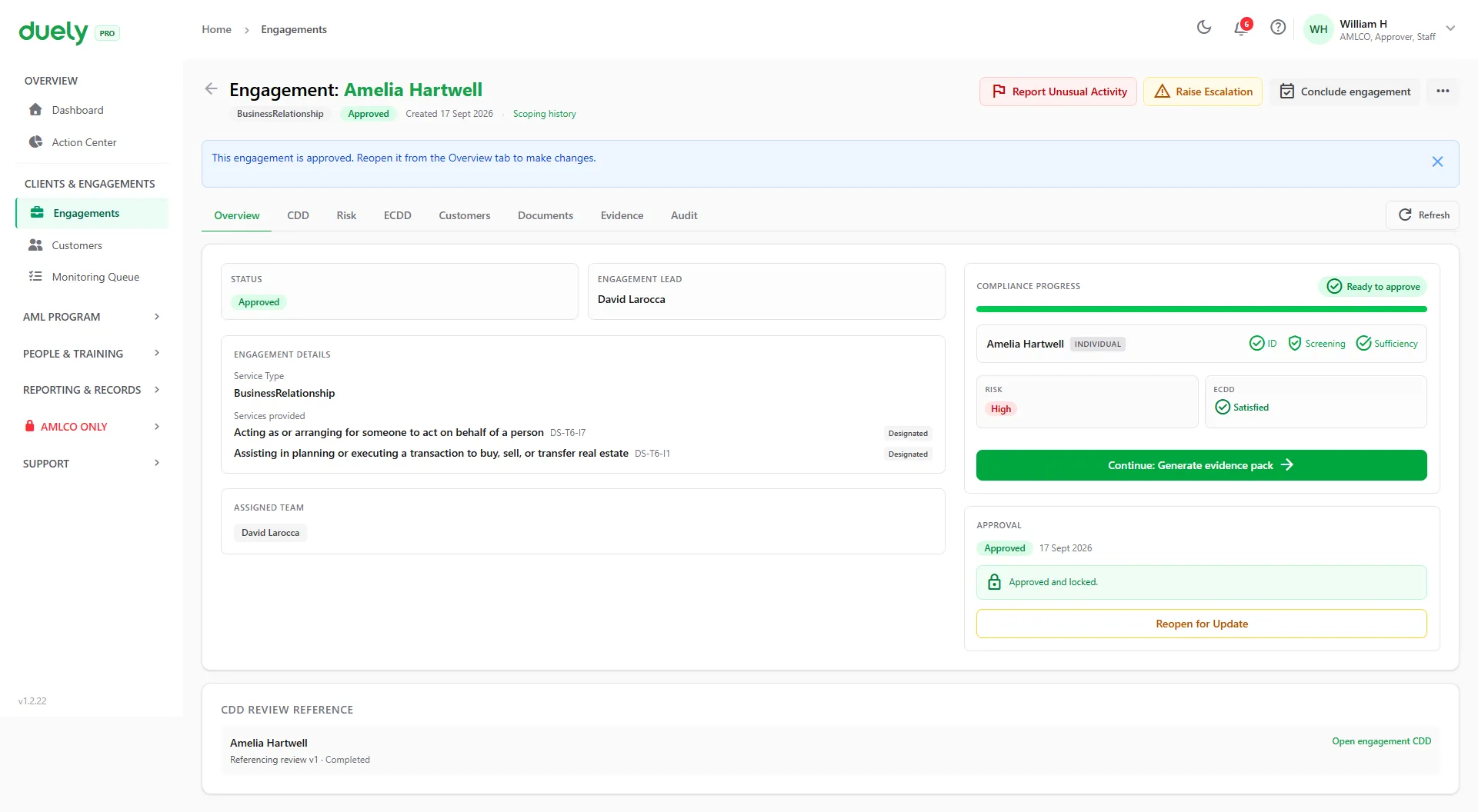Click the WH user avatar
This screenshot has height=812, width=1478.
1319,29
